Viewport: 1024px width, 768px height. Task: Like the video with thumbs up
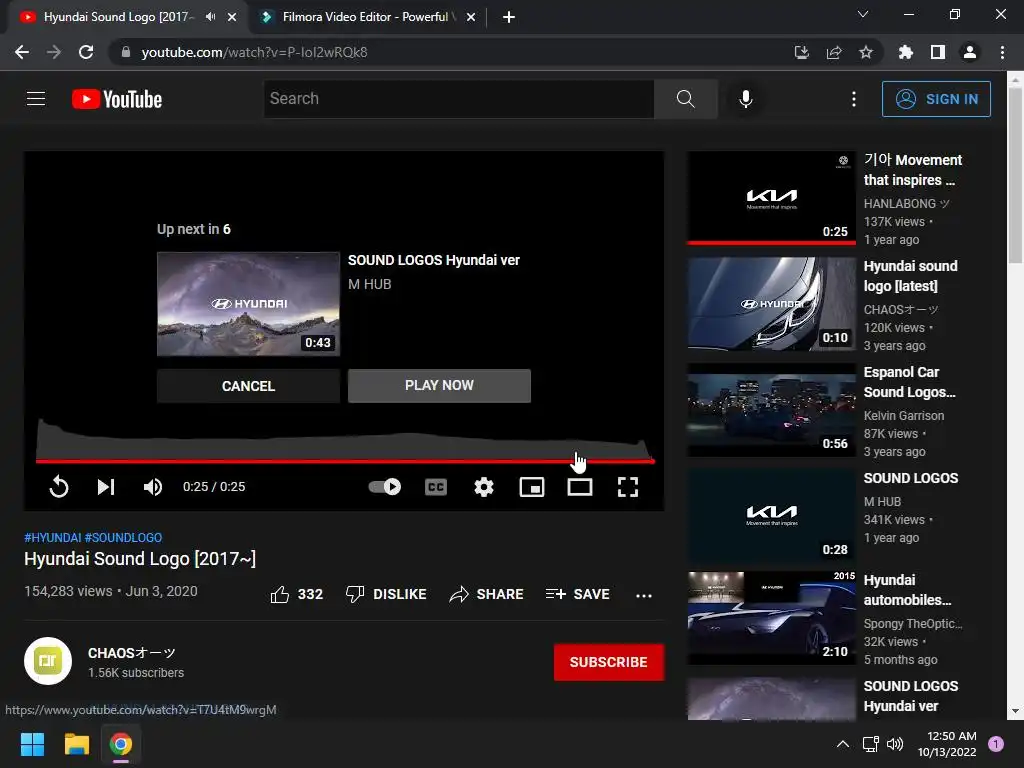click(296, 594)
